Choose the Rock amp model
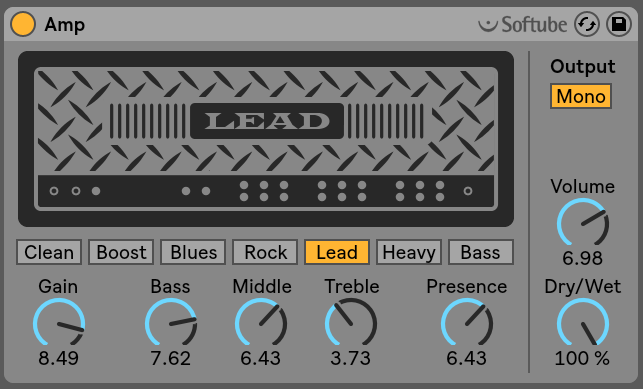Viewport: 643px width, 389px height. point(265,252)
